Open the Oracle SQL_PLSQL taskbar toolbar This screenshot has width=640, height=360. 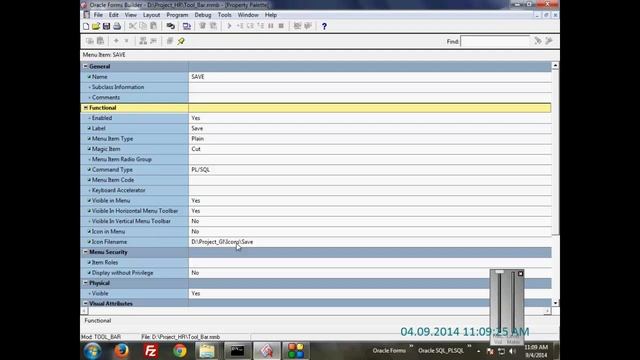pyautogui.click(x=441, y=351)
